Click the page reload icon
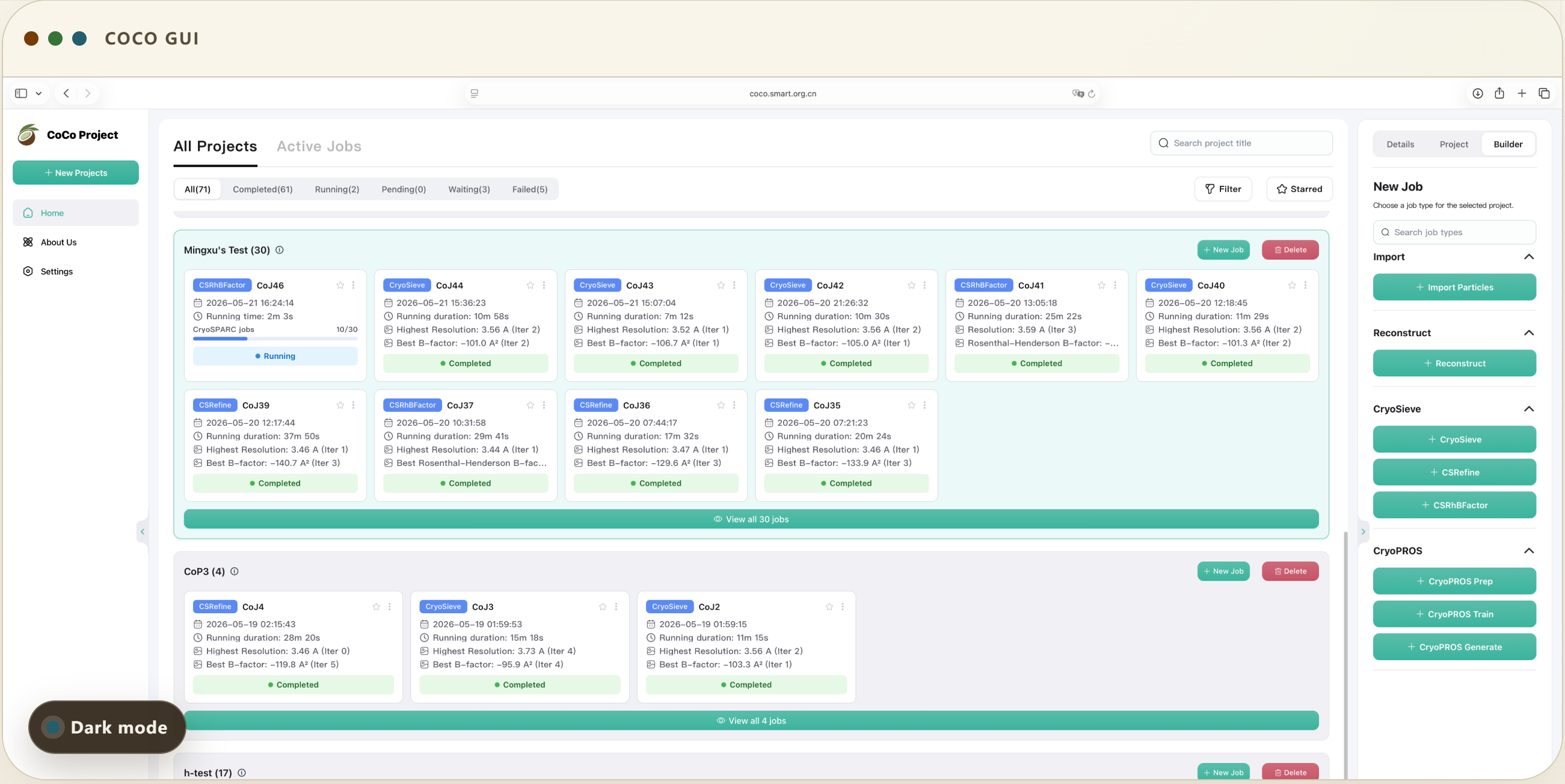 click(1092, 94)
